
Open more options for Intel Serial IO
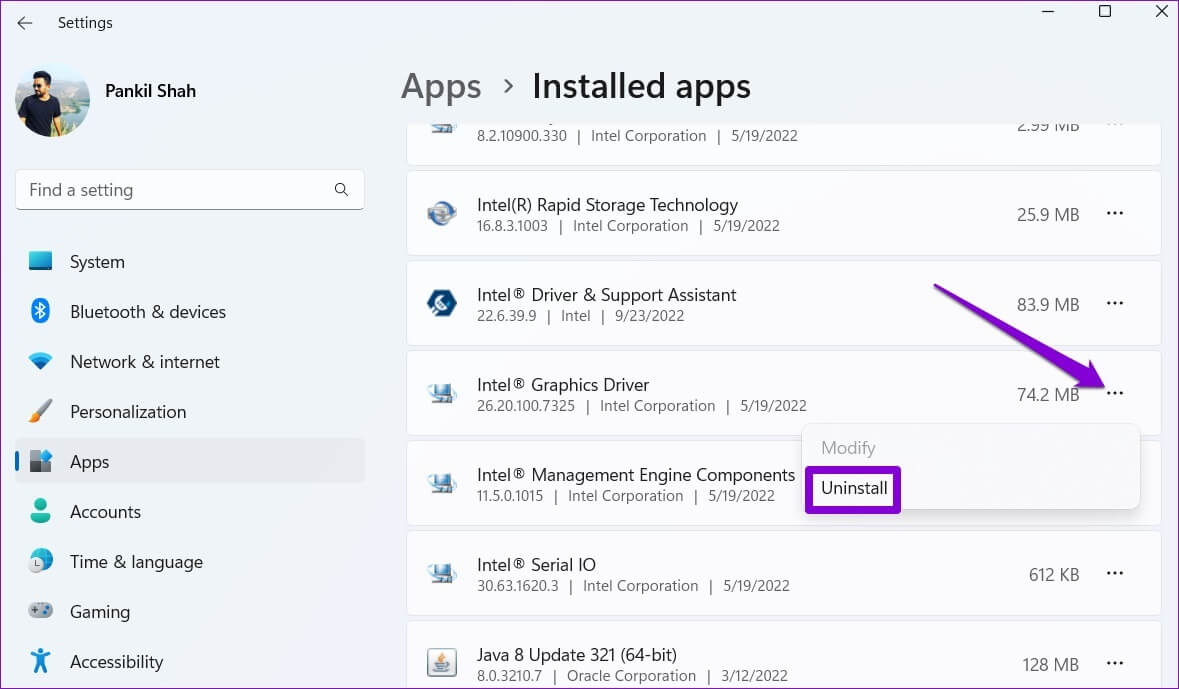click(1114, 573)
